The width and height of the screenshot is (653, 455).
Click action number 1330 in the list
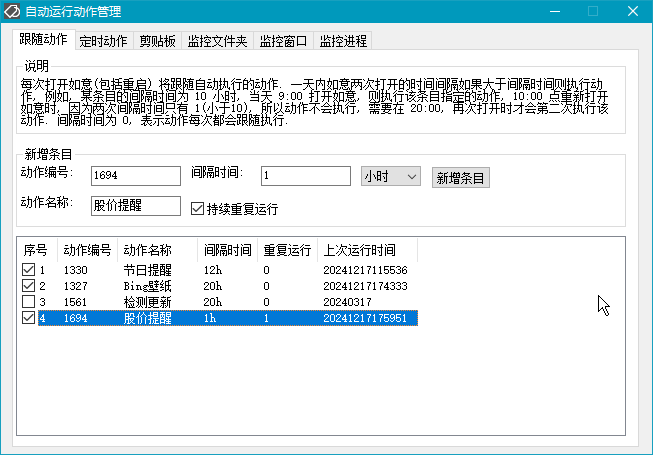(75, 270)
